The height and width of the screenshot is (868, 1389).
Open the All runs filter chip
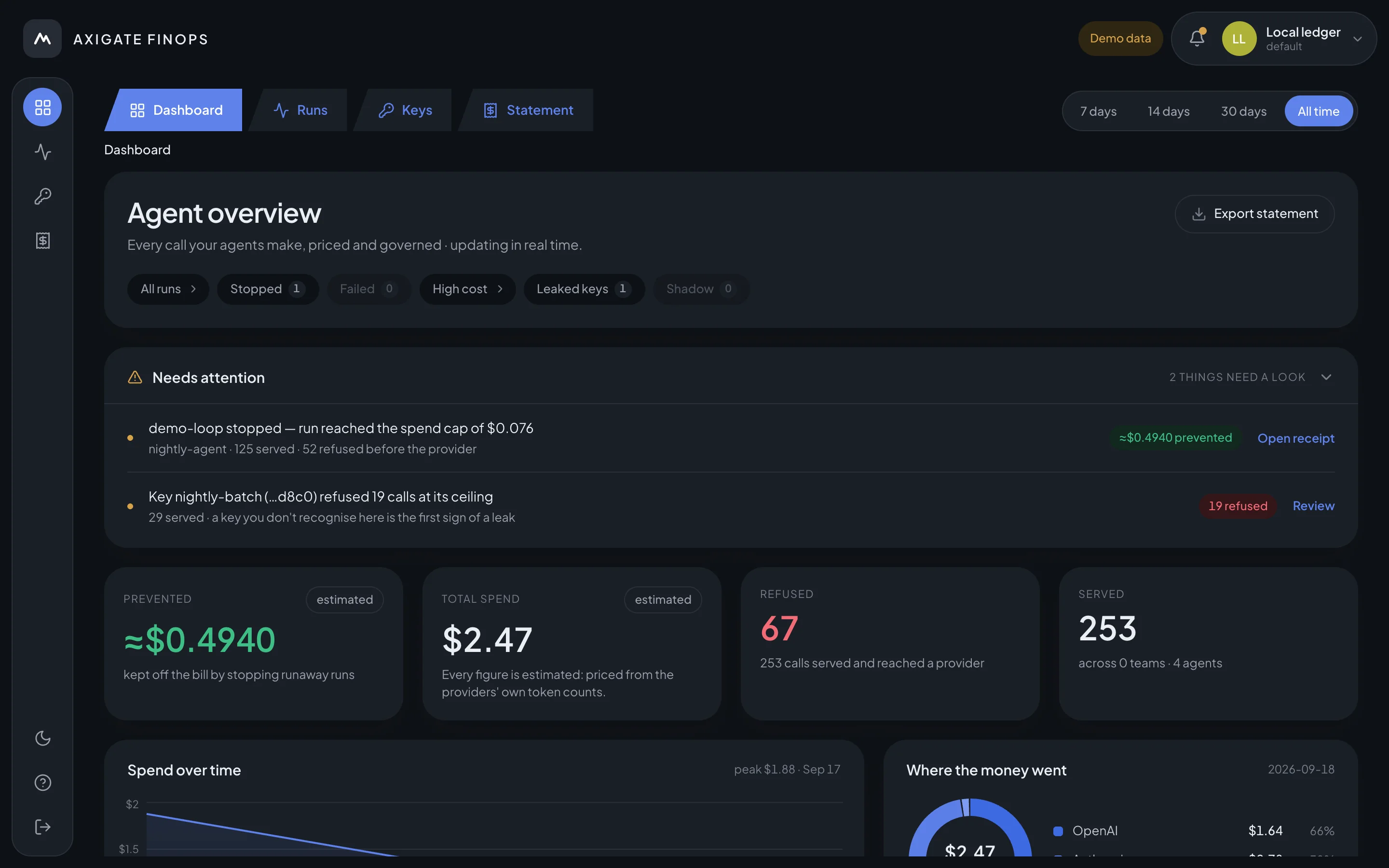click(x=168, y=289)
